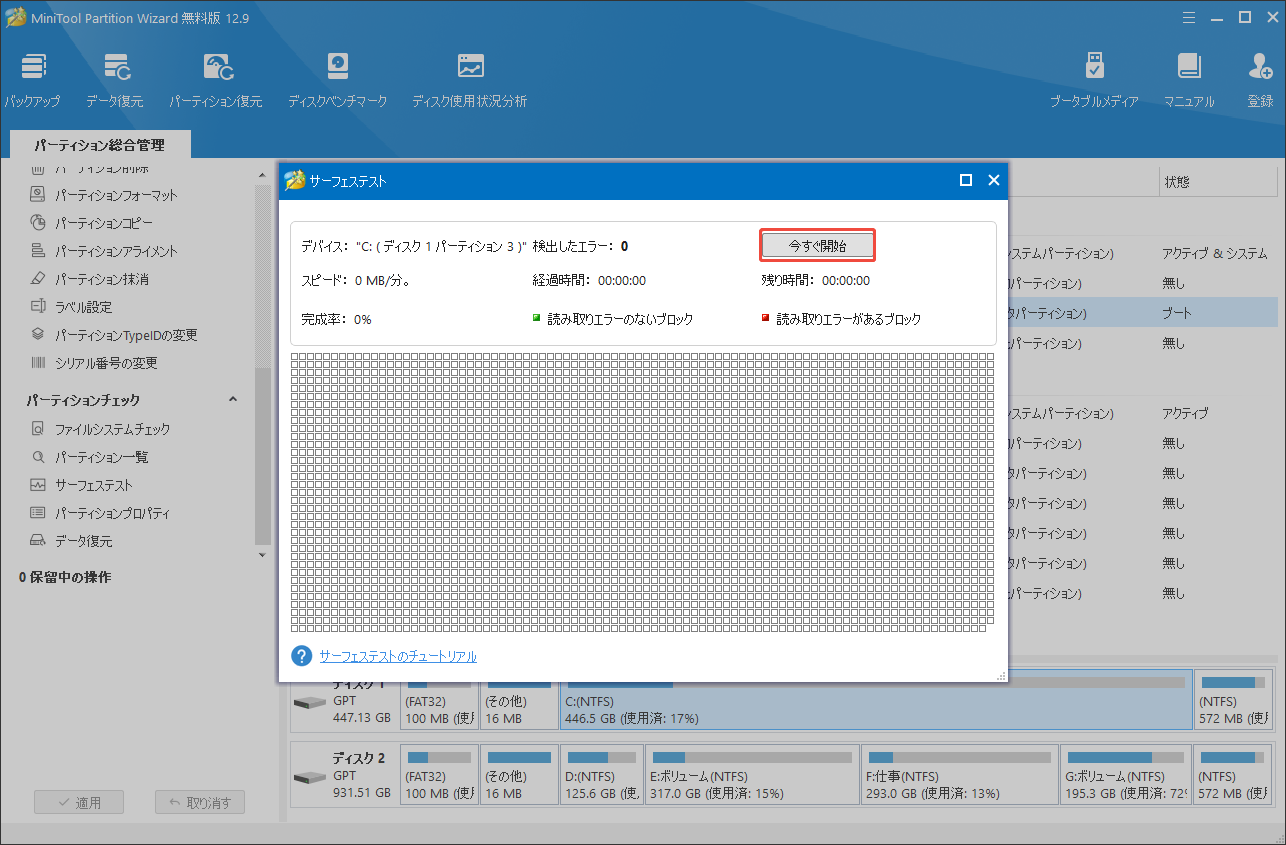The height and width of the screenshot is (845, 1286).
Task: Select C:(NTFS) 446.5 GB partition block
Action: (x=876, y=699)
